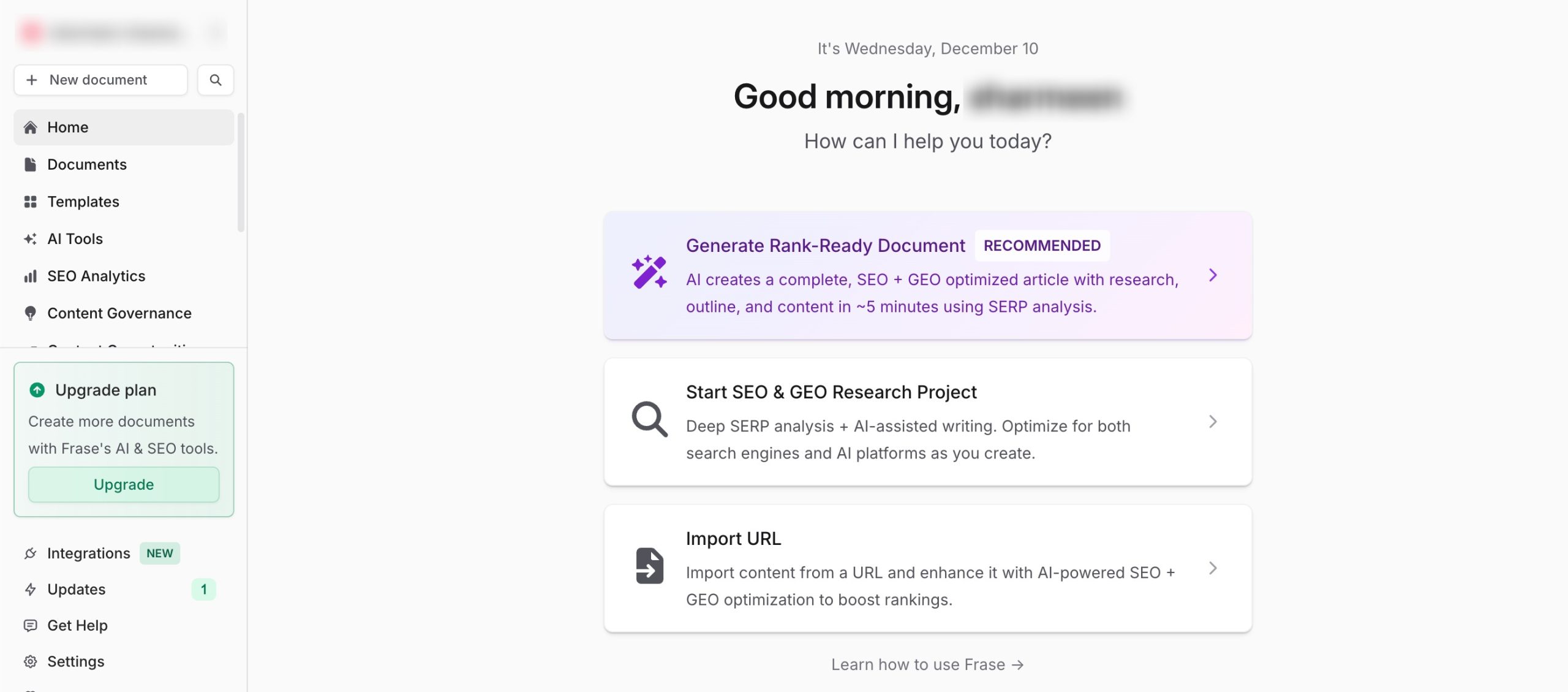Expand the Import URL card arrow
This screenshot has width=1568, height=692.
point(1214,568)
